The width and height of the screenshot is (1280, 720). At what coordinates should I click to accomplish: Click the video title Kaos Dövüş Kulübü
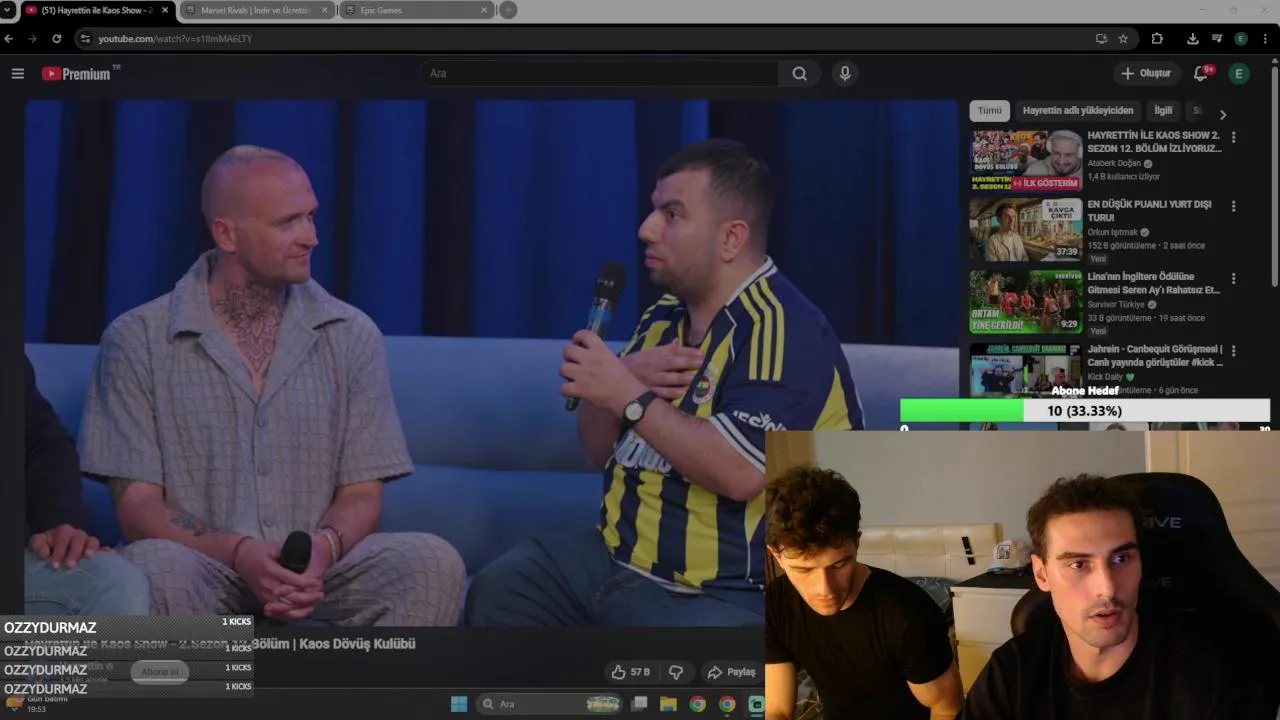click(220, 644)
